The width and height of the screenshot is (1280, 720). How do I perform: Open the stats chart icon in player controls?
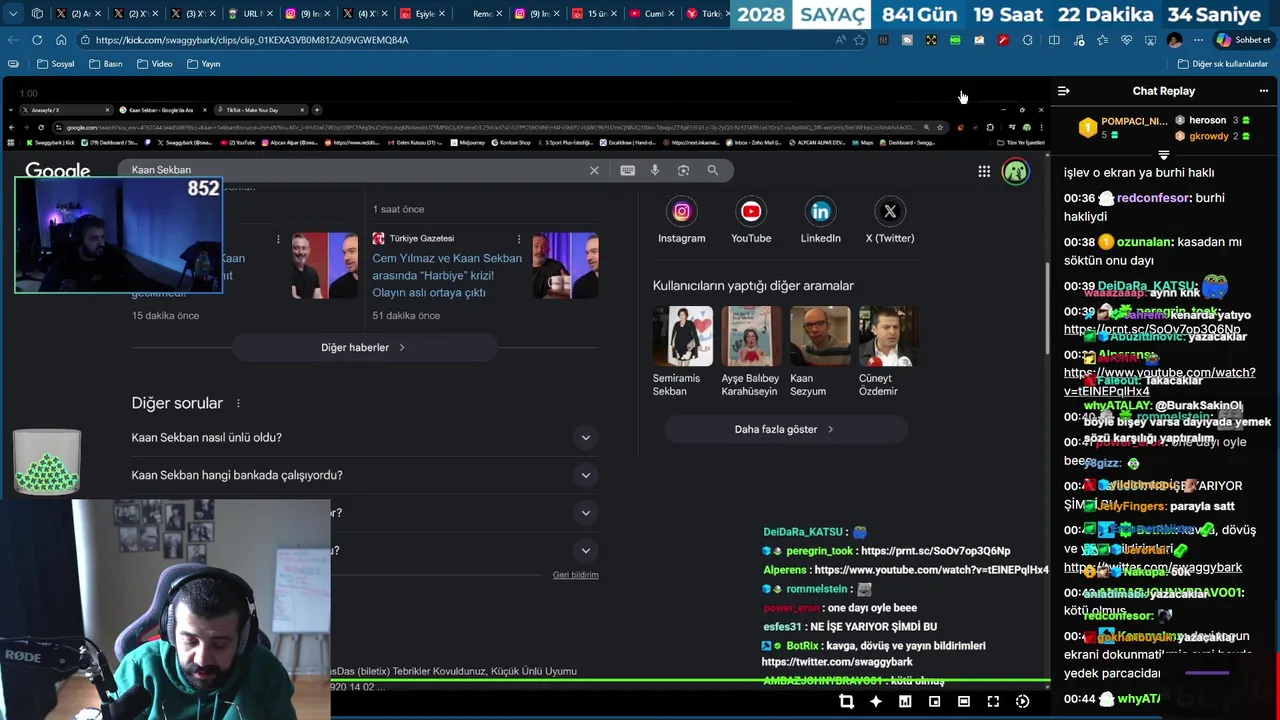(905, 702)
